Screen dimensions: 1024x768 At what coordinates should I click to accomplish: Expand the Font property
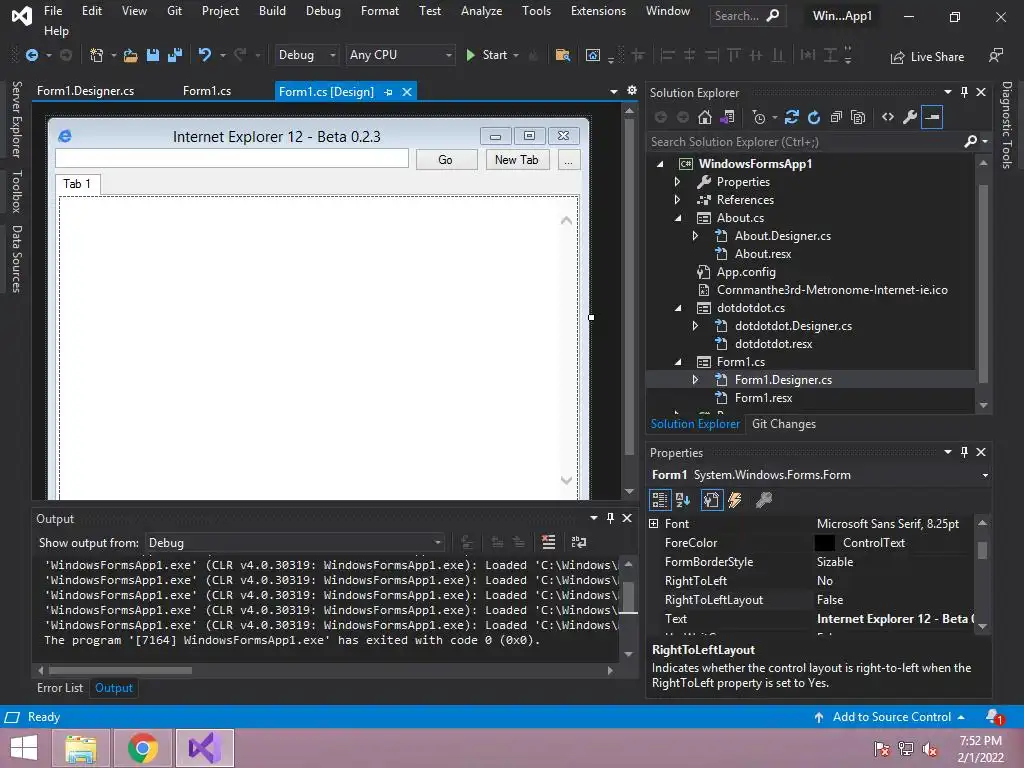tap(654, 524)
